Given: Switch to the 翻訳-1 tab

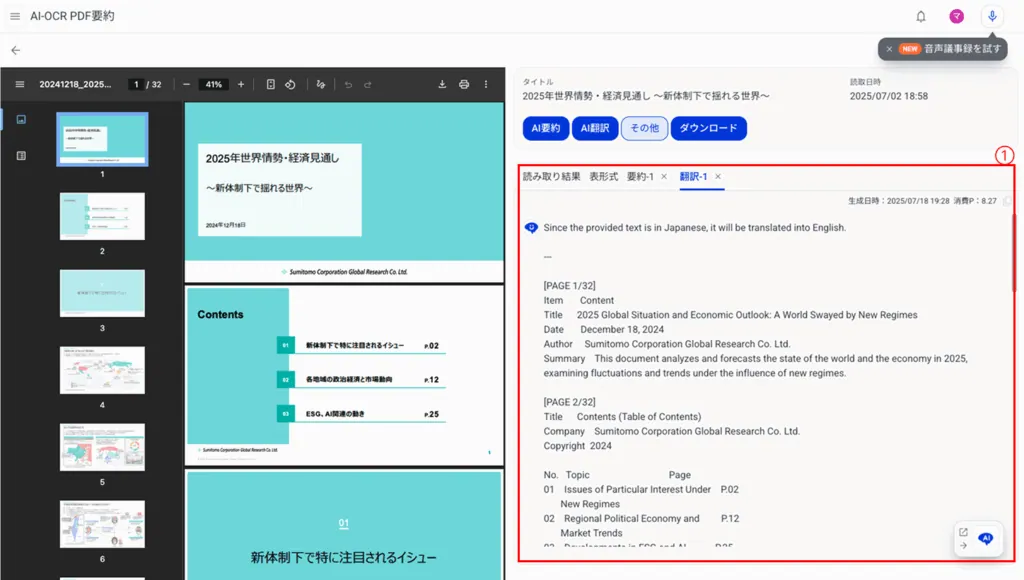Looking at the screenshot, I should 694,176.
